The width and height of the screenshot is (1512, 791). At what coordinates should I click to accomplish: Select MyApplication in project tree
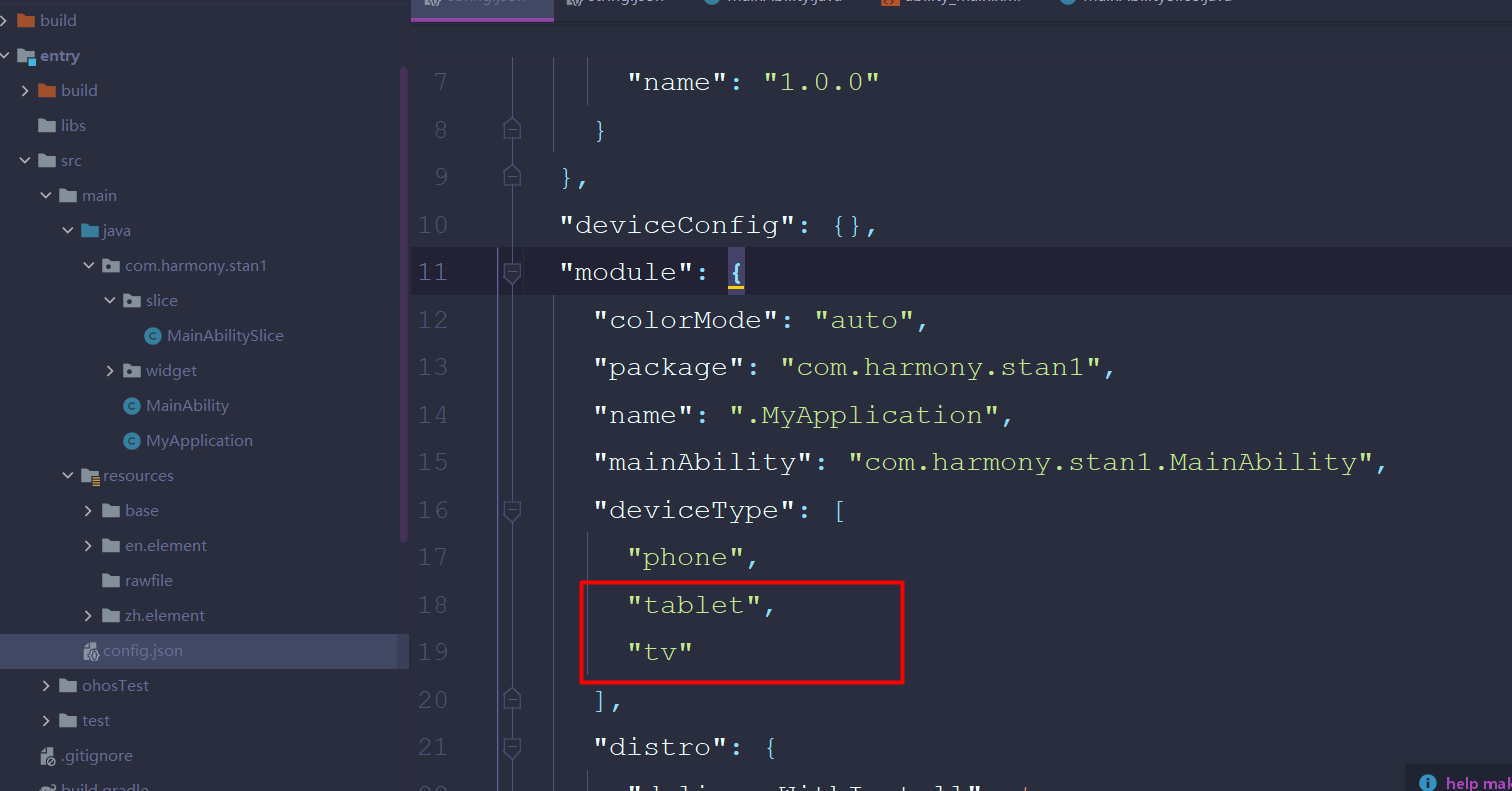click(x=199, y=441)
